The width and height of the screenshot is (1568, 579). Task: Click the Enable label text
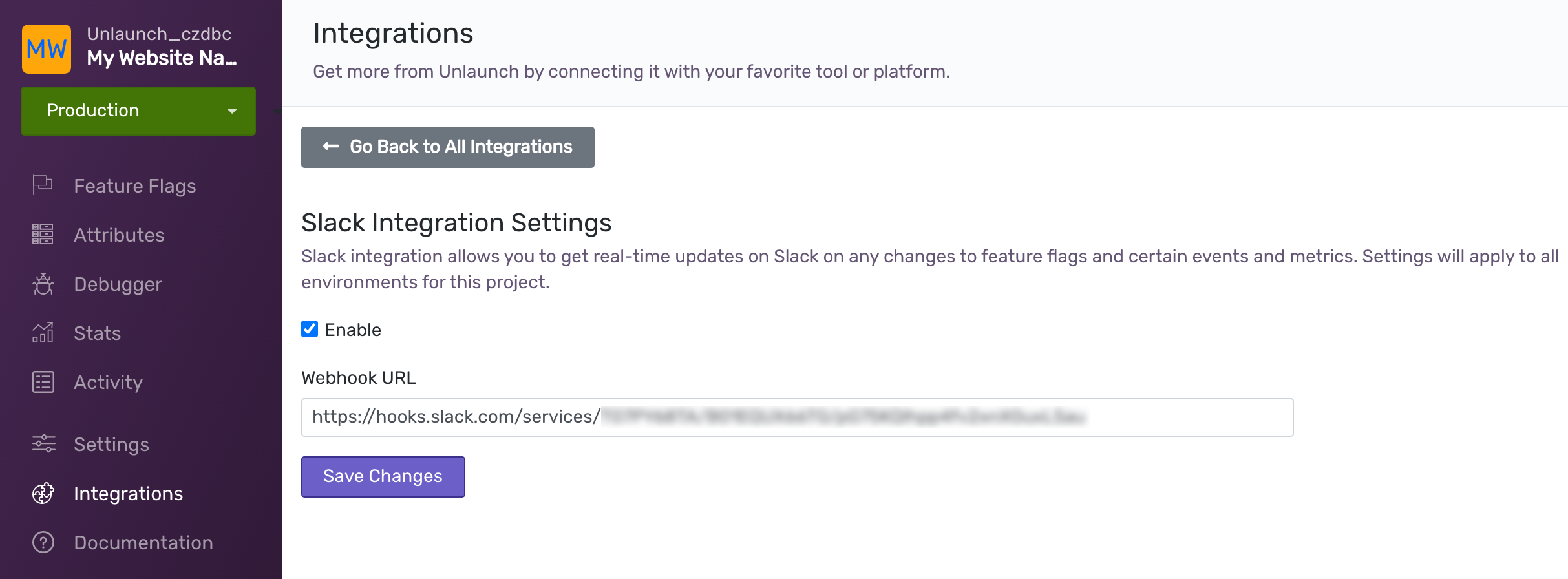(353, 330)
